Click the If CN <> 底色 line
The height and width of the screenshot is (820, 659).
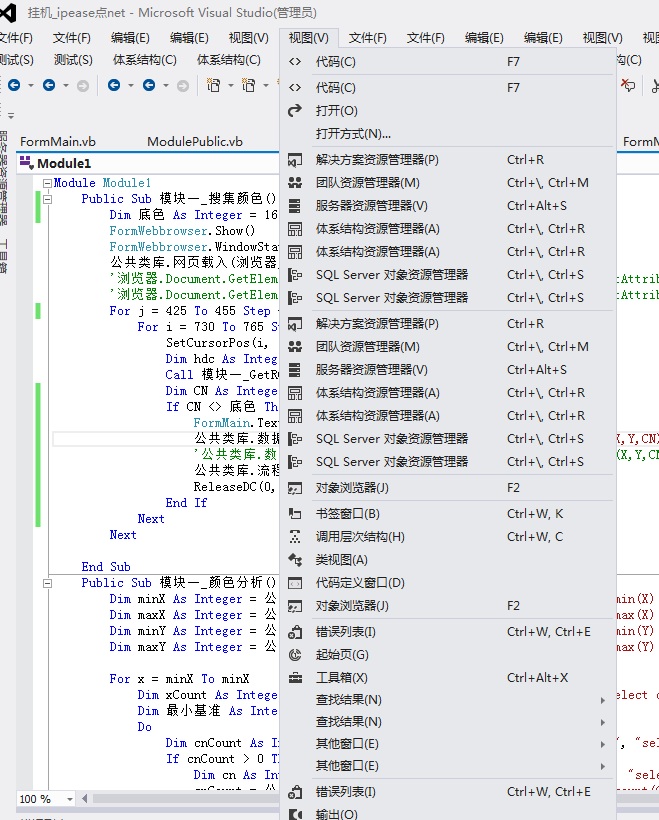[222, 407]
